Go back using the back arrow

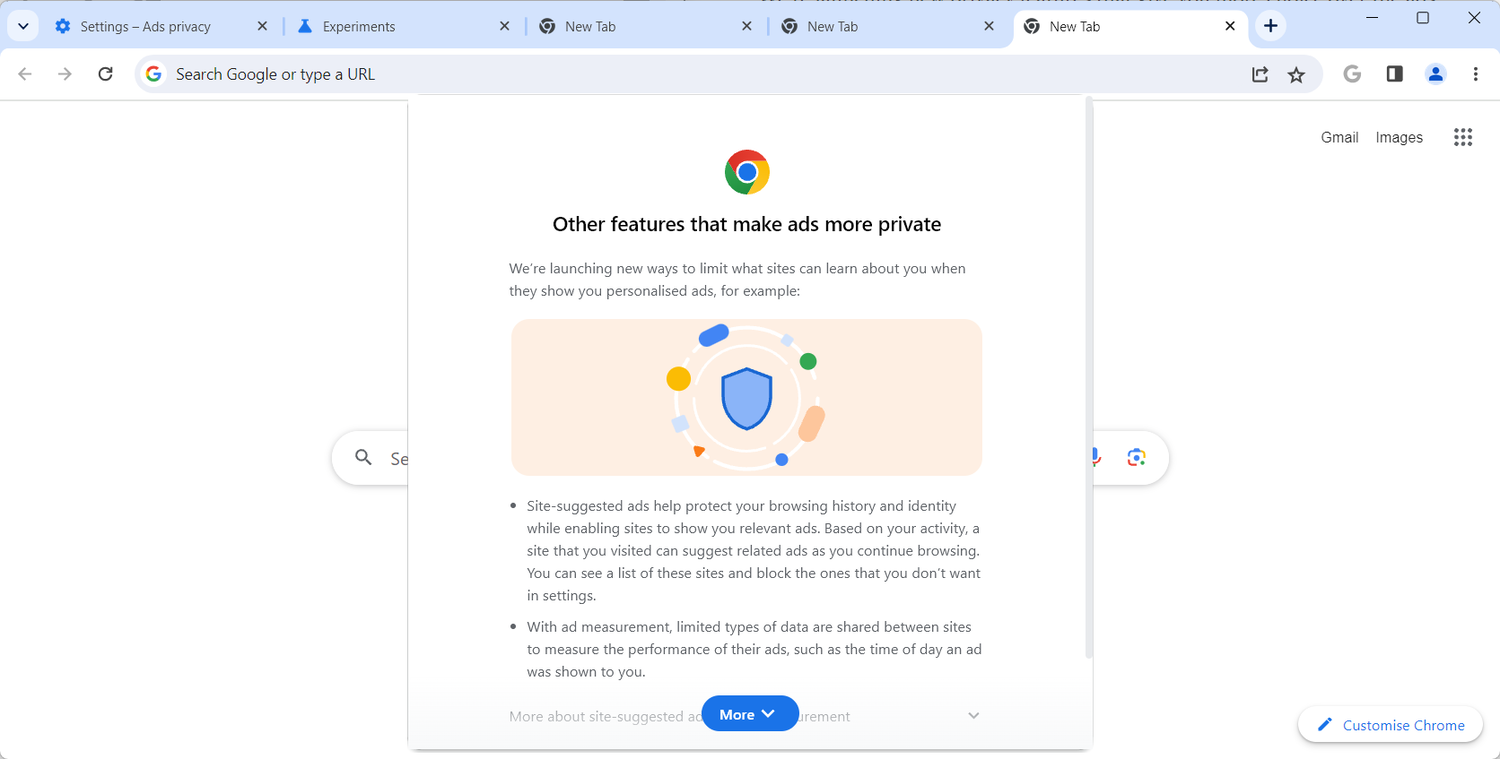point(25,74)
